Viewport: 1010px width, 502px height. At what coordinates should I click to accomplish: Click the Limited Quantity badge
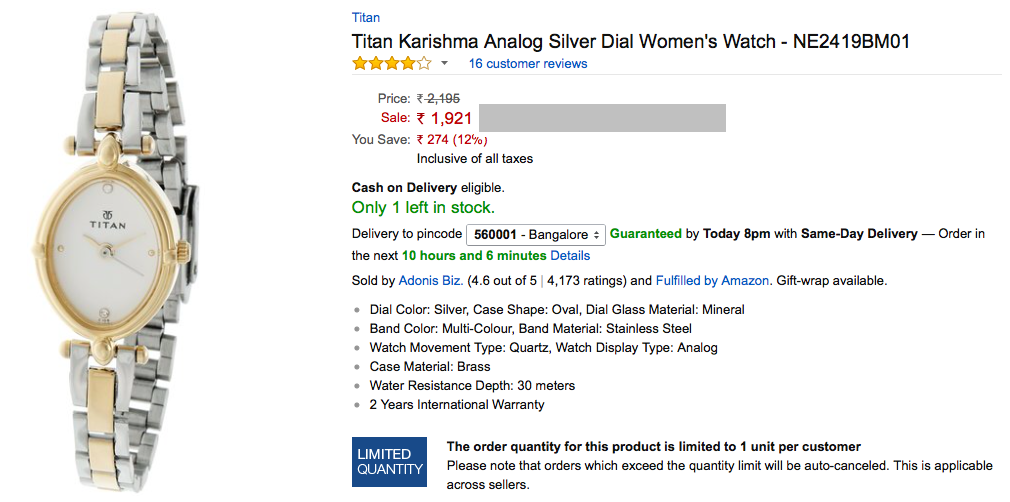click(x=390, y=462)
